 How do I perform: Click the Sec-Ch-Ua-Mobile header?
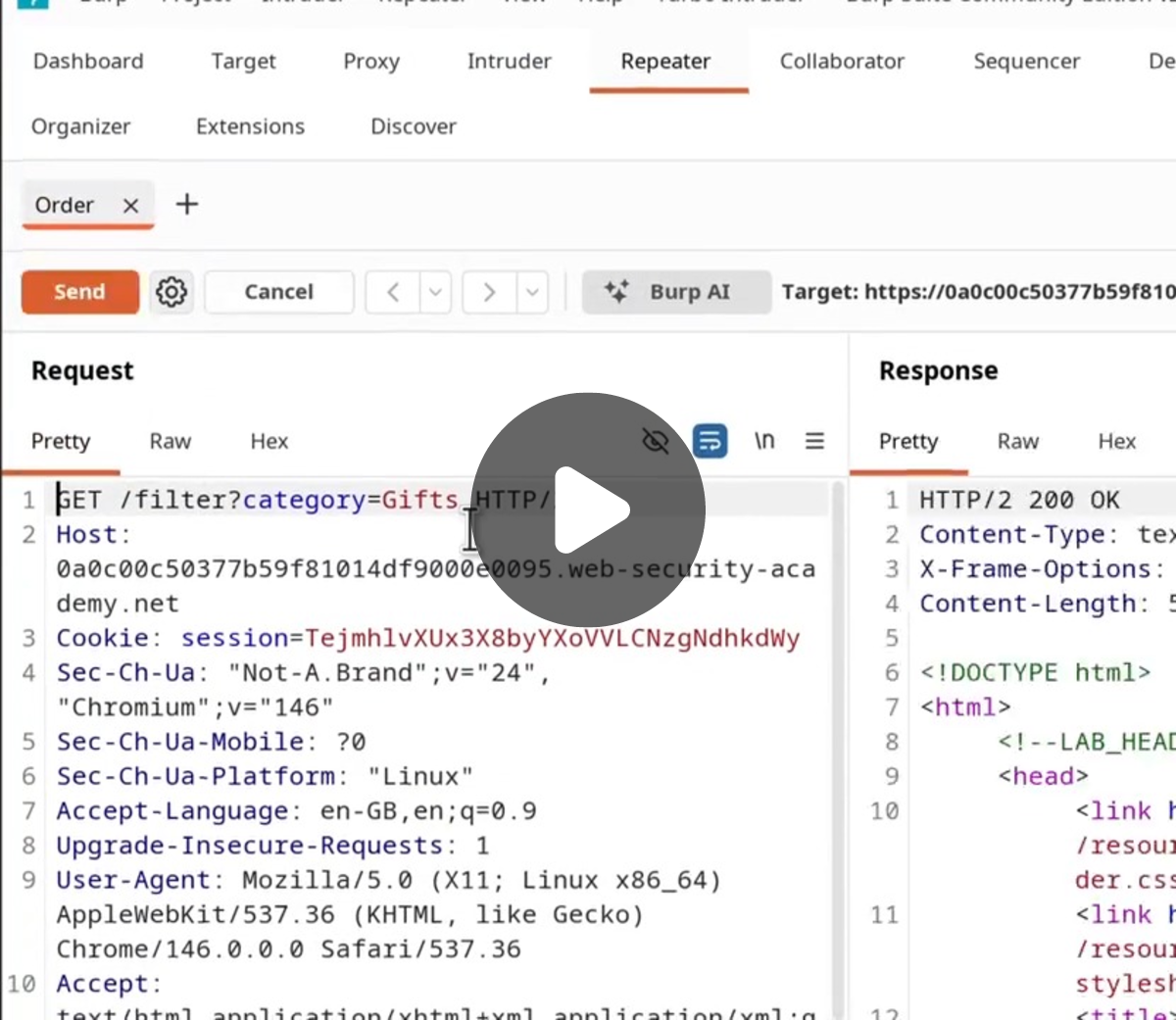point(211,742)
